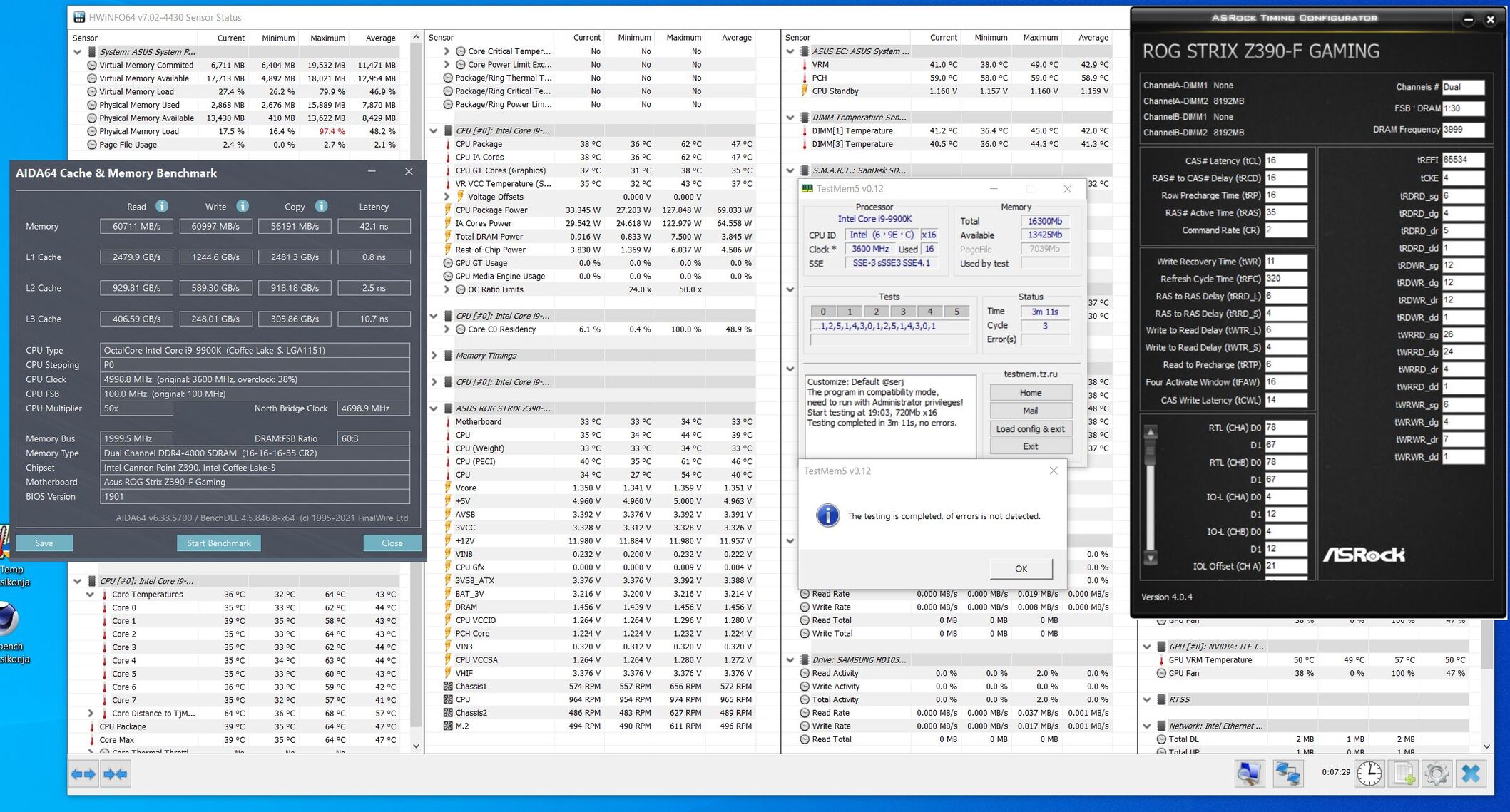Collapse the DIMM Temperature Sensor group
The height and width of the screenshot is (812, 1510).
tap(790, 118)
